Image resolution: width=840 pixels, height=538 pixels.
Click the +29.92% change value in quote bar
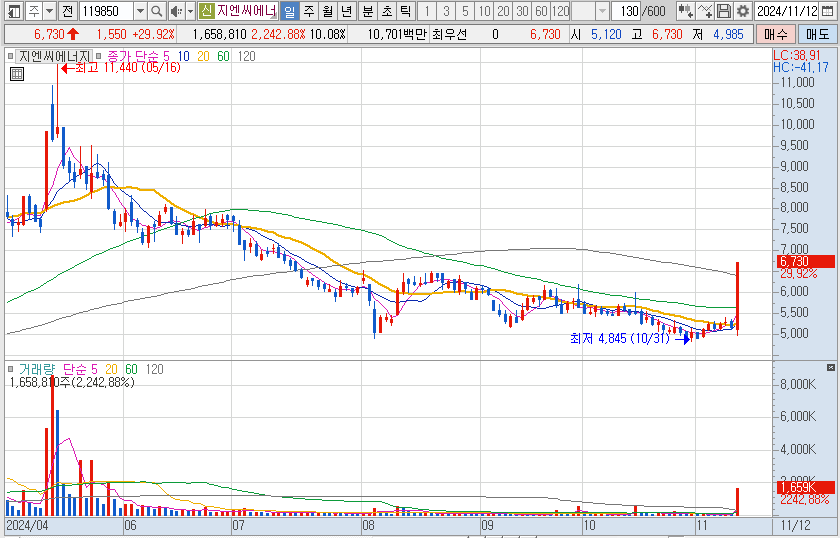click(153, 35)
